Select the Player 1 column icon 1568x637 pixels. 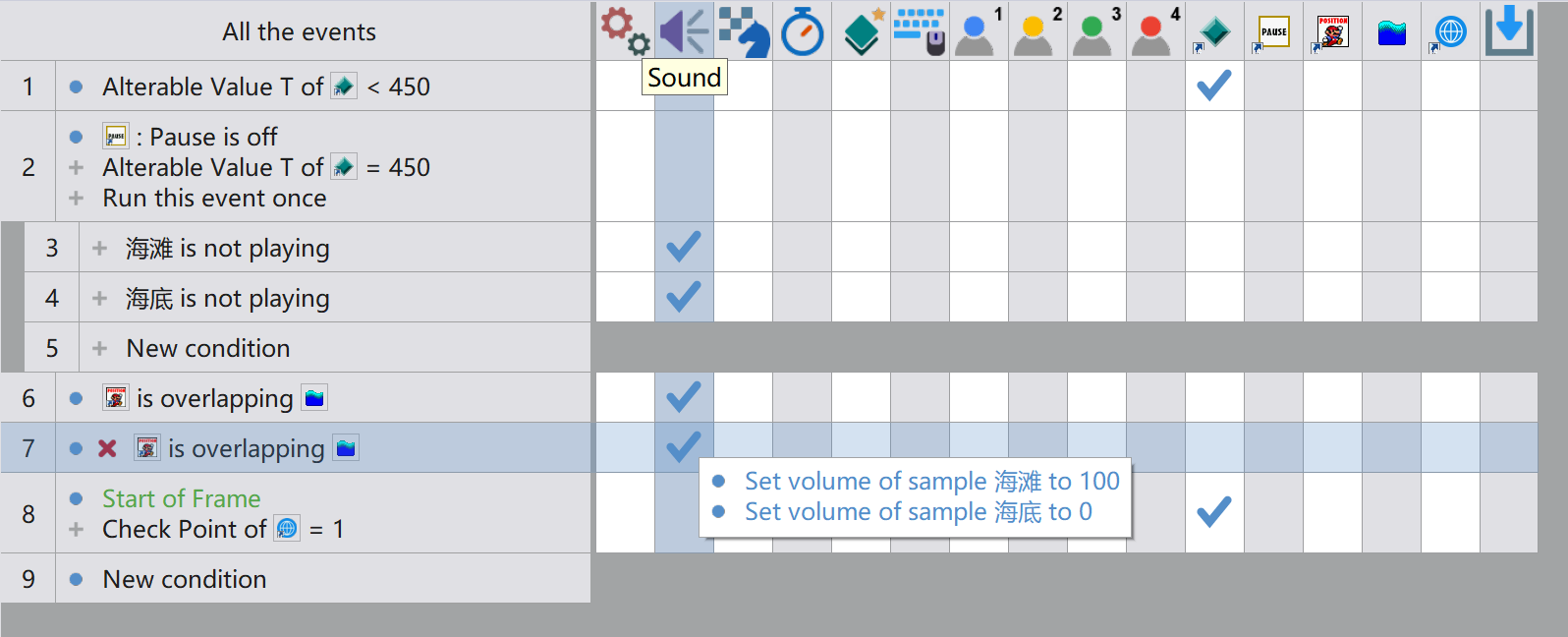pyautogui.click(x=979, y=31)
